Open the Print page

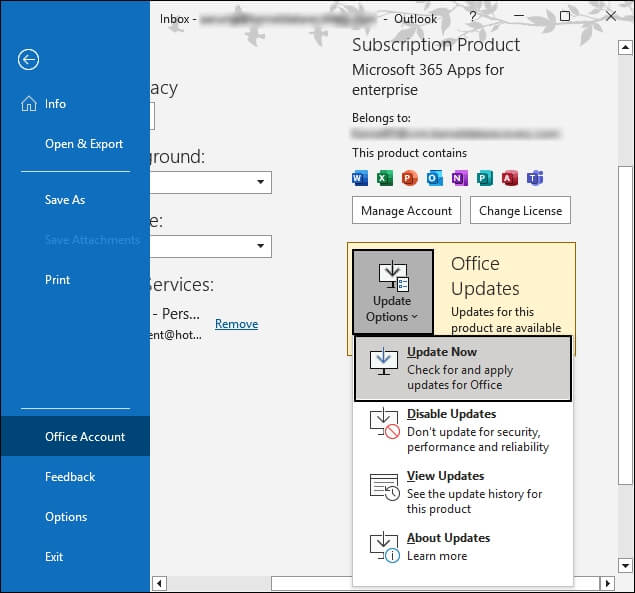75,280
